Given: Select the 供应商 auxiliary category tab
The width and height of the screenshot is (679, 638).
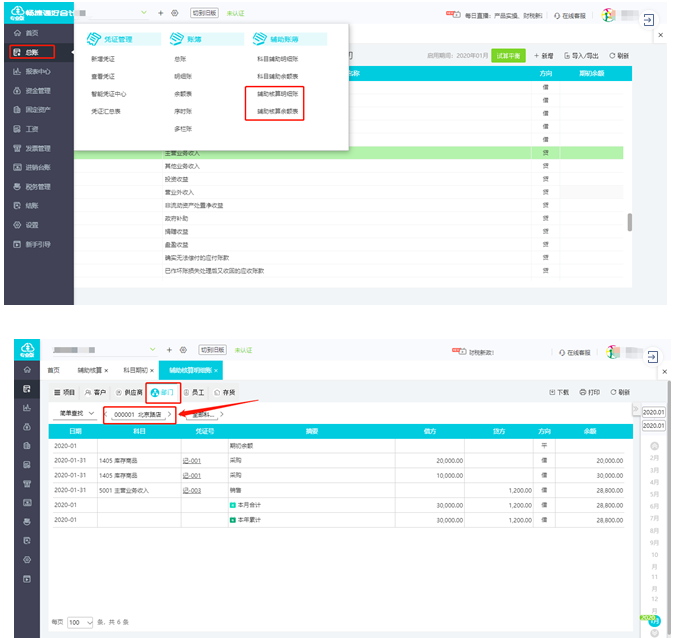Looking at the screenshot, I should point(127,393).
